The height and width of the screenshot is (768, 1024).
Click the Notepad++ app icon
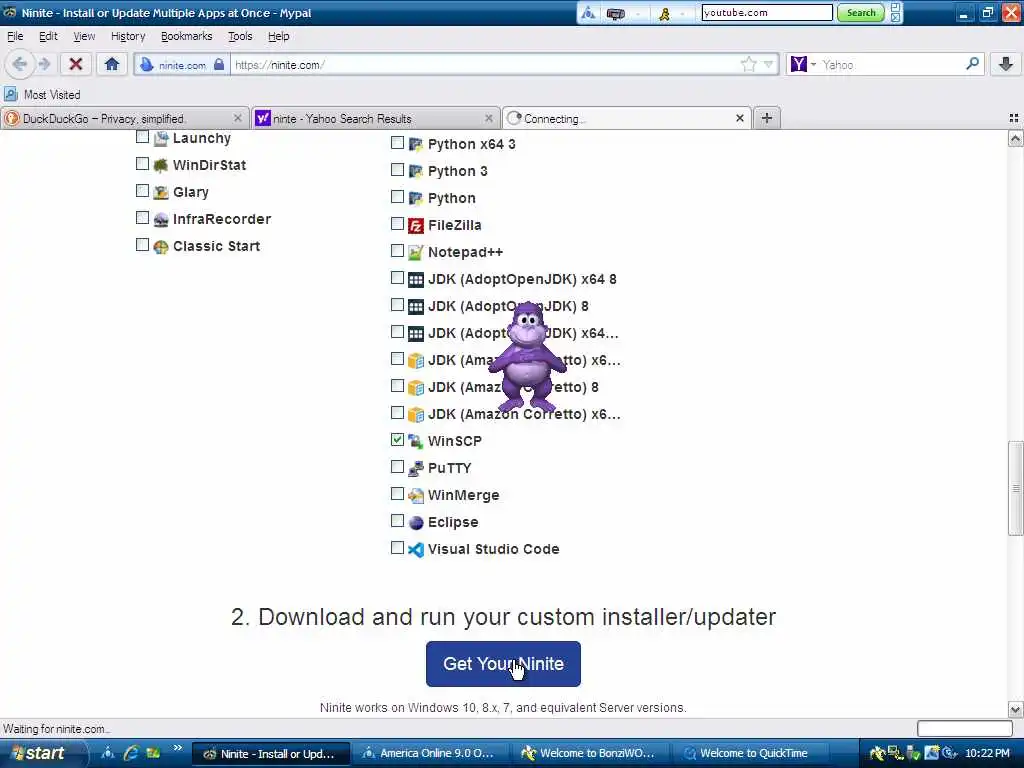coord(416,252)
